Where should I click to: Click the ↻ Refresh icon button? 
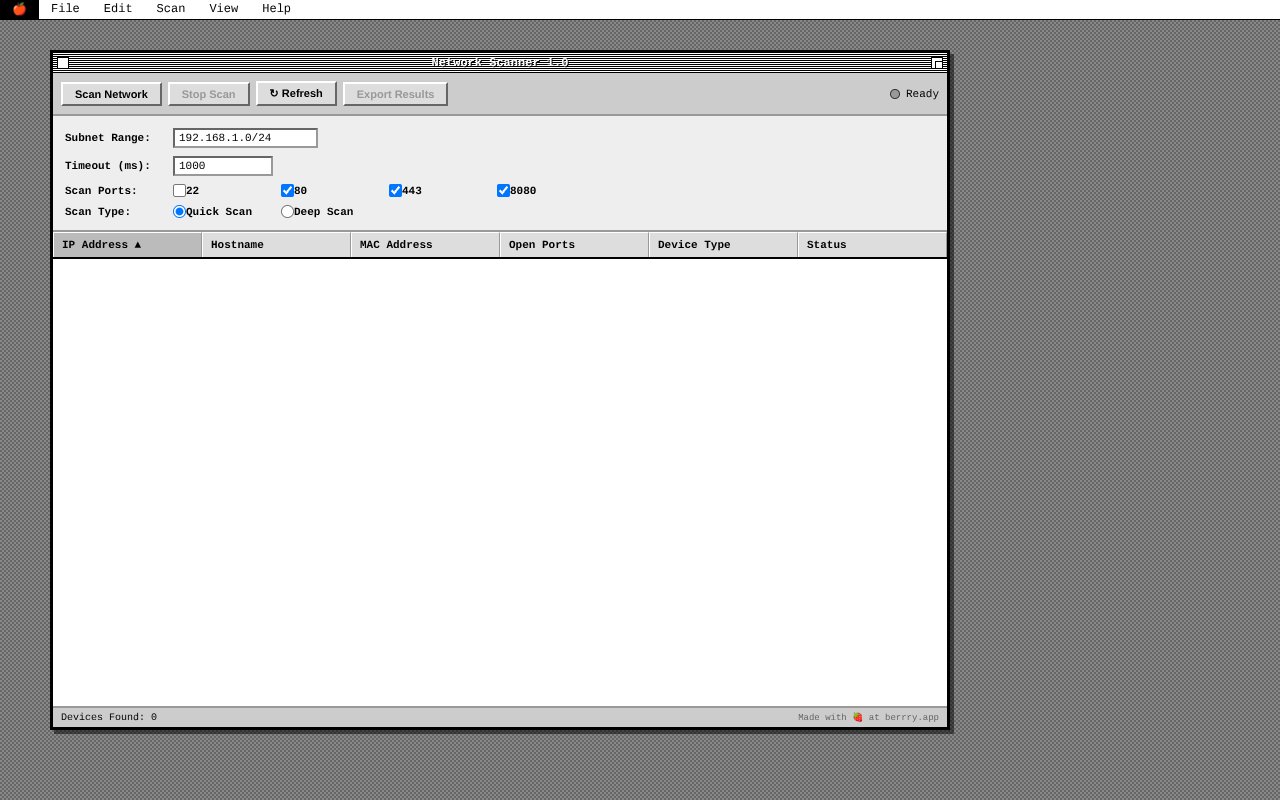(x=295, y=93)
